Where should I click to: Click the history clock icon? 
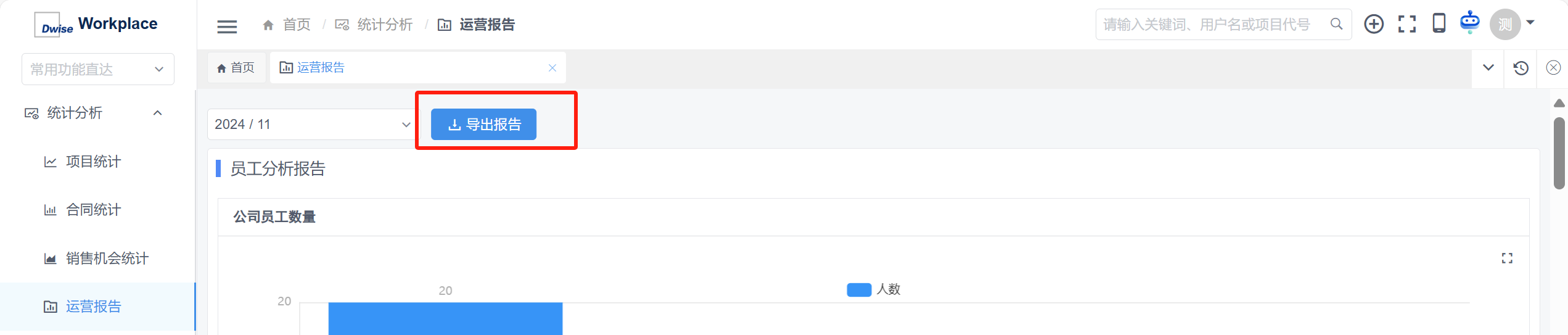pyautogui.click(x=1521, y=68)
